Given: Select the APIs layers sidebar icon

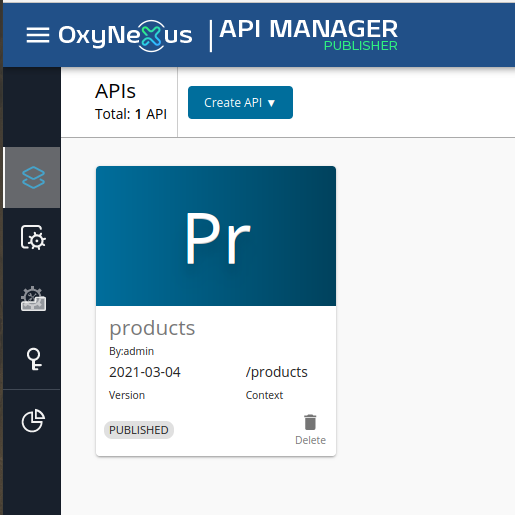Looking at the screenshot, I should click(x=33, y=178).
